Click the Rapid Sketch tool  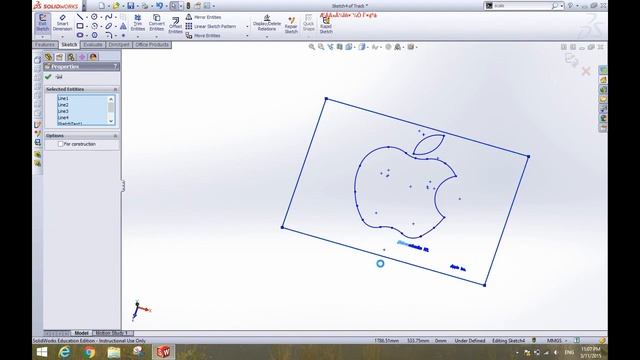326,25
